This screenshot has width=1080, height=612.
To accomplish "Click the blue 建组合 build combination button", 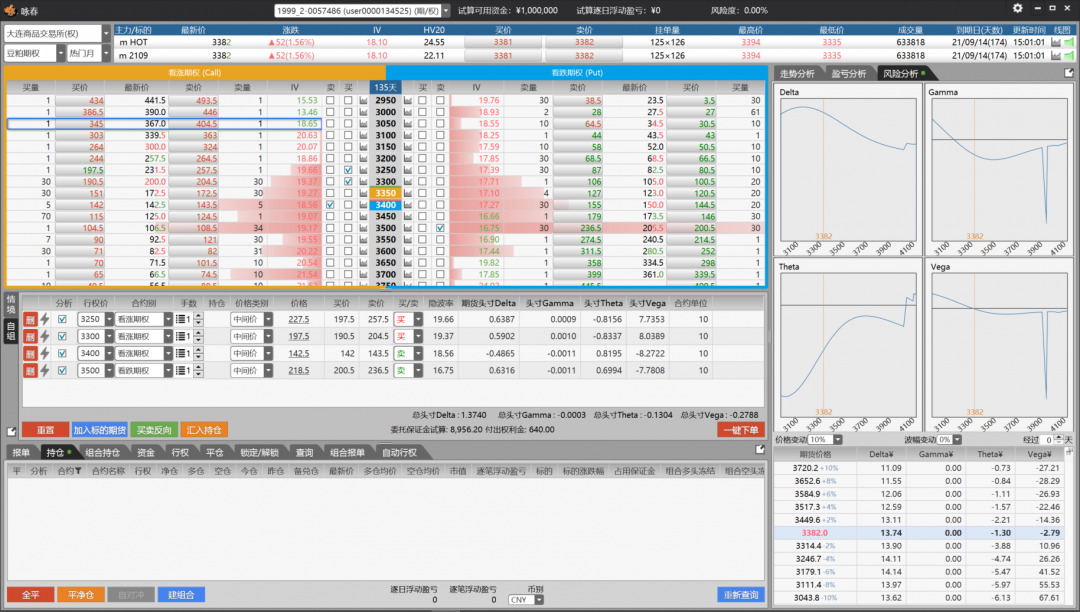I will pyautogui.click(x=181, y=595).
